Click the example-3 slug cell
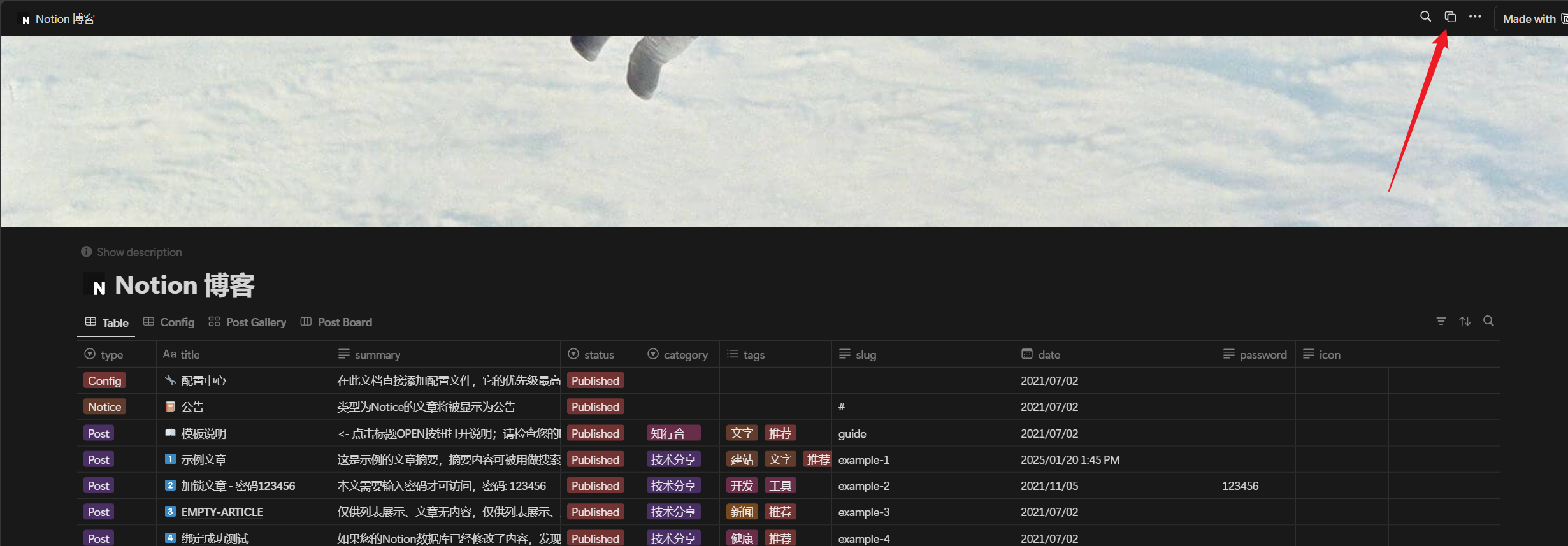1568x546 pixels. click(923, 512)
